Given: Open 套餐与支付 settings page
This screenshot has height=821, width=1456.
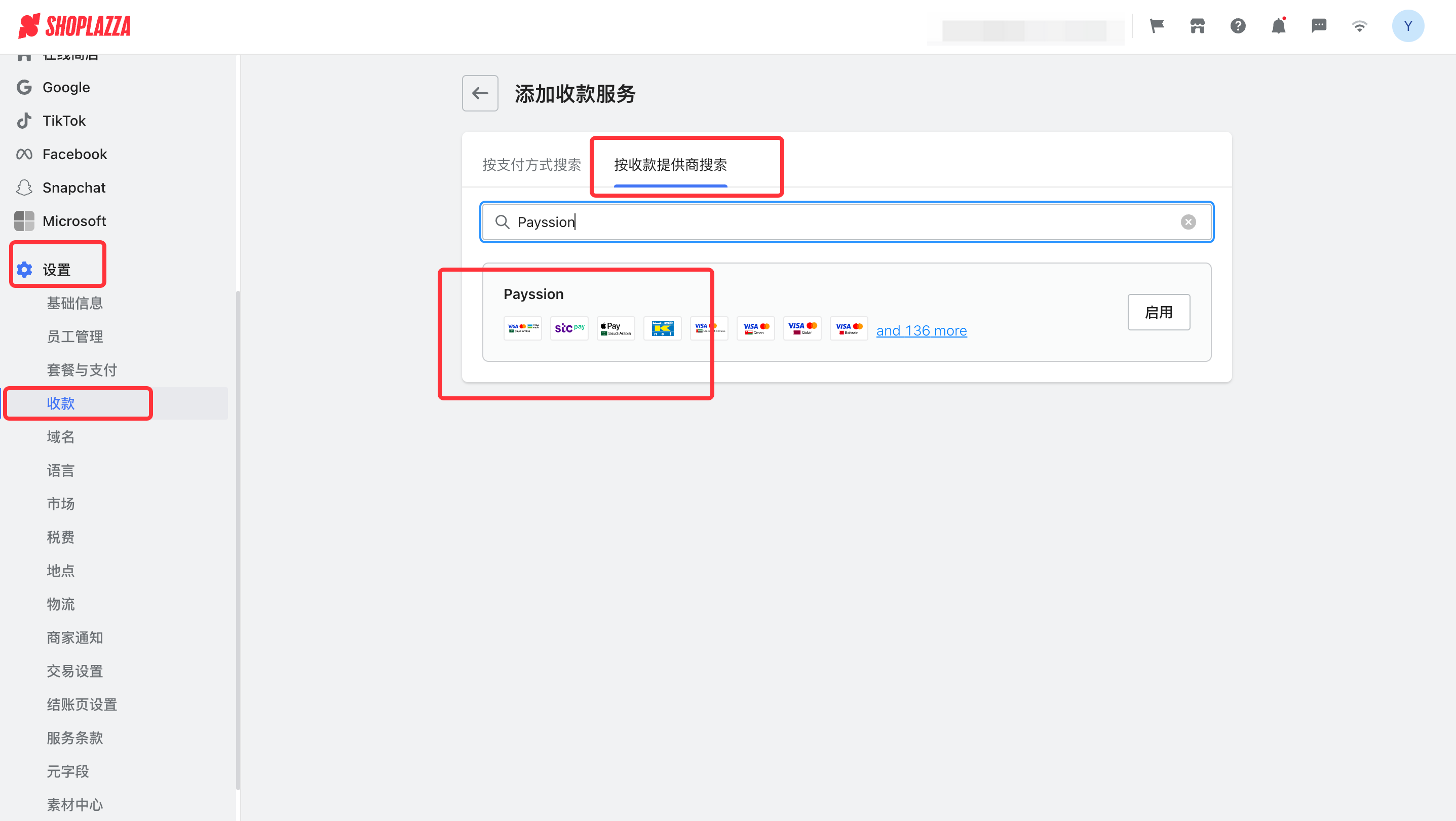Looking at the screenshot, I should (82, 370).
